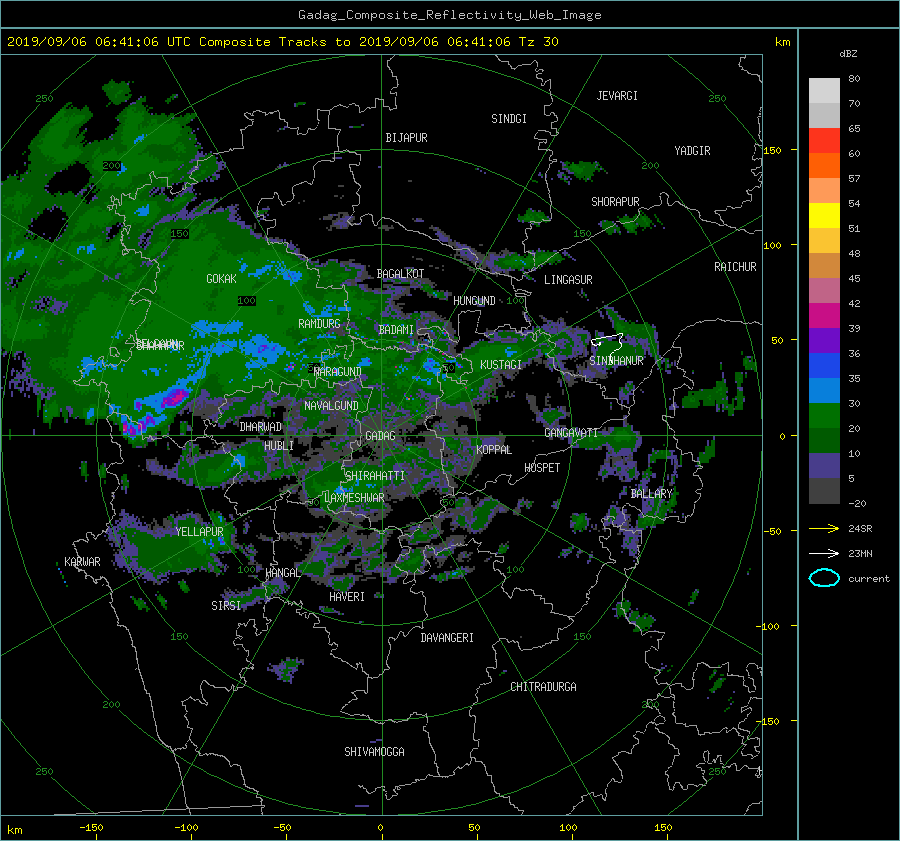Click the DAVANGERI city label
Image resolution: width=900 pixels, height=841 pixels.
[x=447, y=638]
